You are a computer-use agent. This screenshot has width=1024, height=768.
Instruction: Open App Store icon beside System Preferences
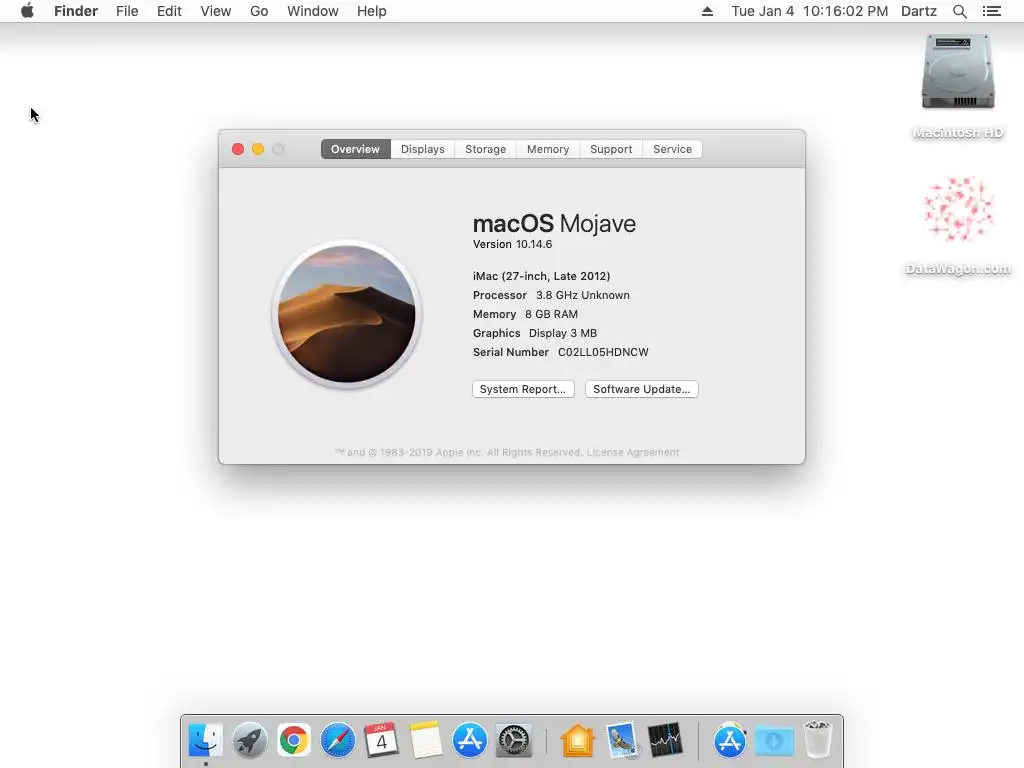coord(470,741)
